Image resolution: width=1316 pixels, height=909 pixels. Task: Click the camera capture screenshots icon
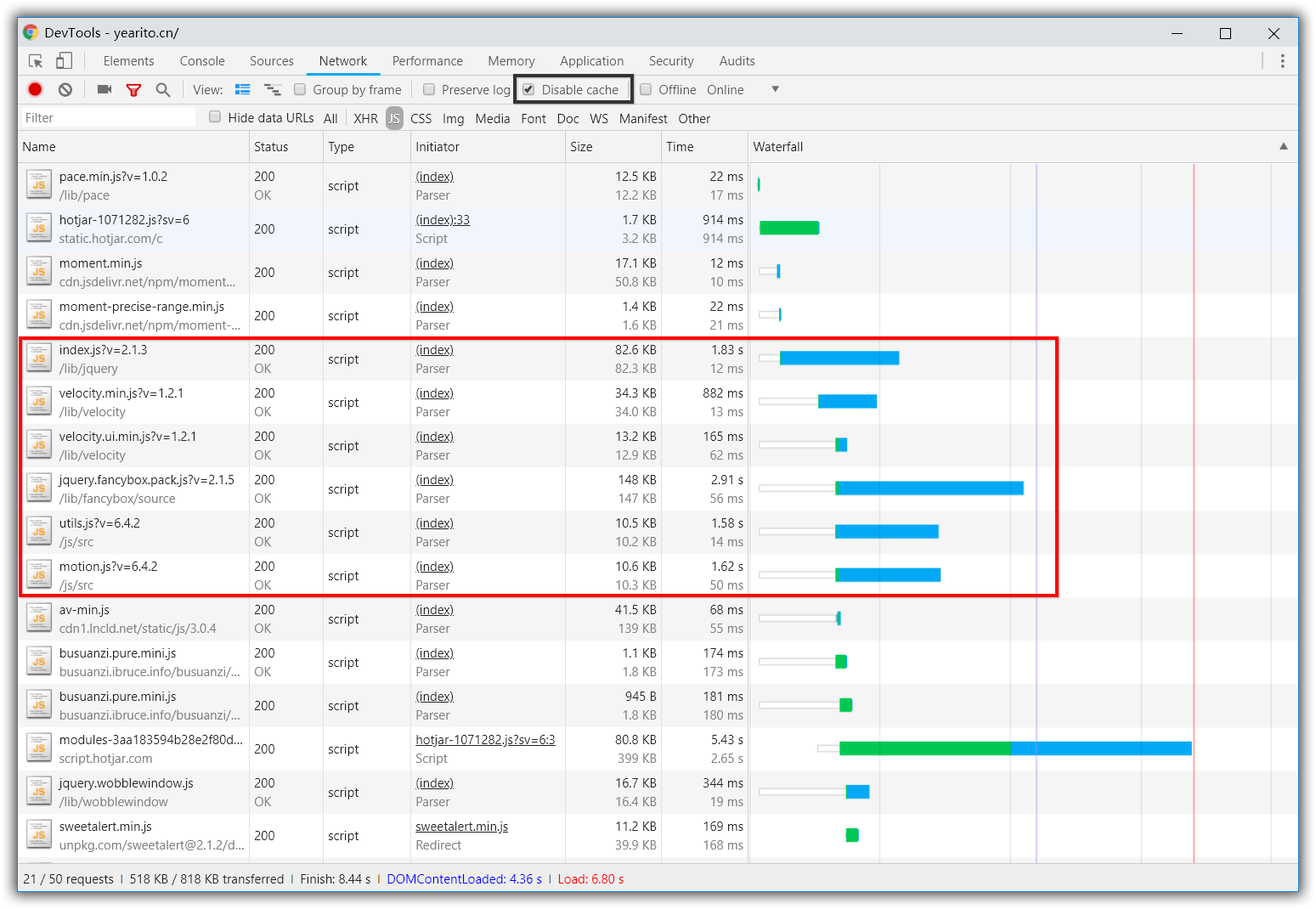104,89
